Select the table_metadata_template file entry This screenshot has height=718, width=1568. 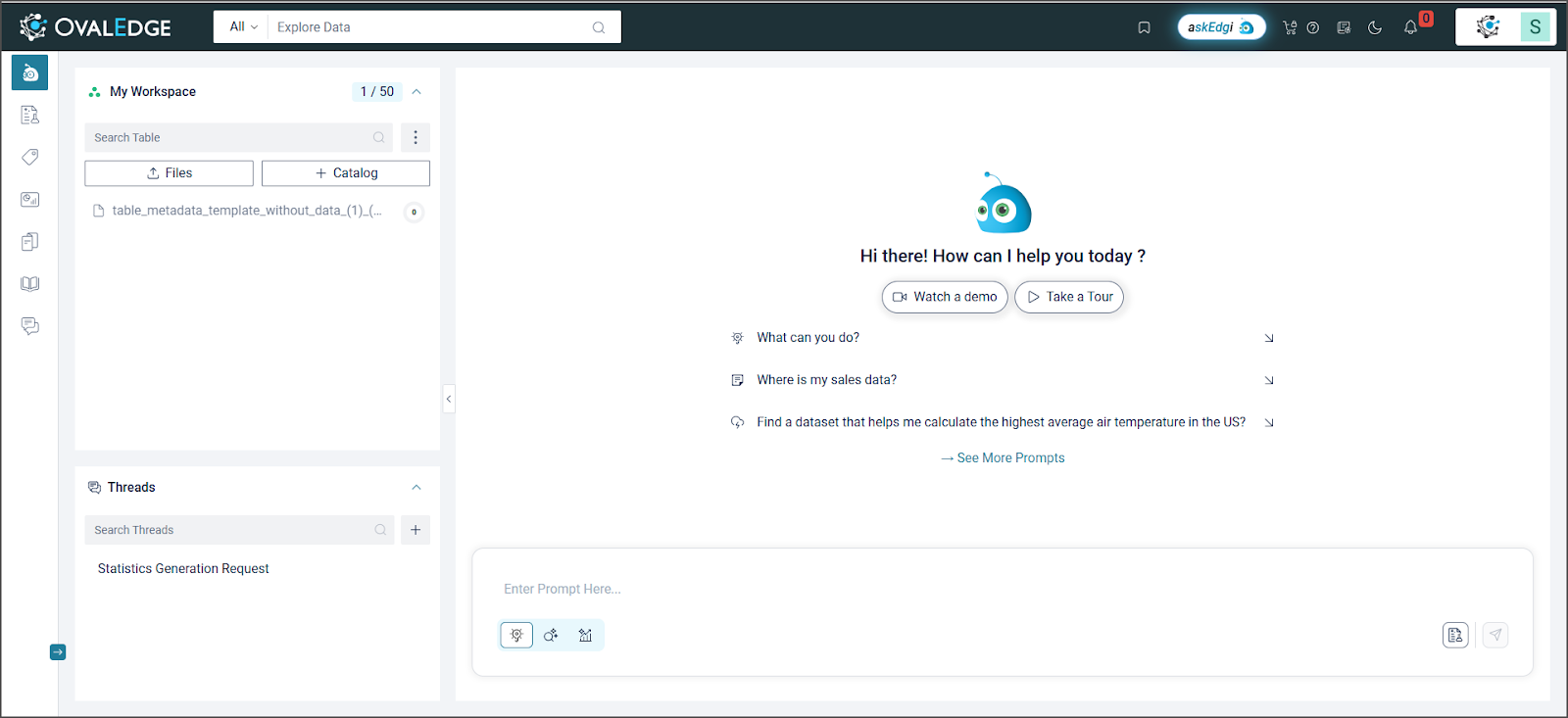247,211
